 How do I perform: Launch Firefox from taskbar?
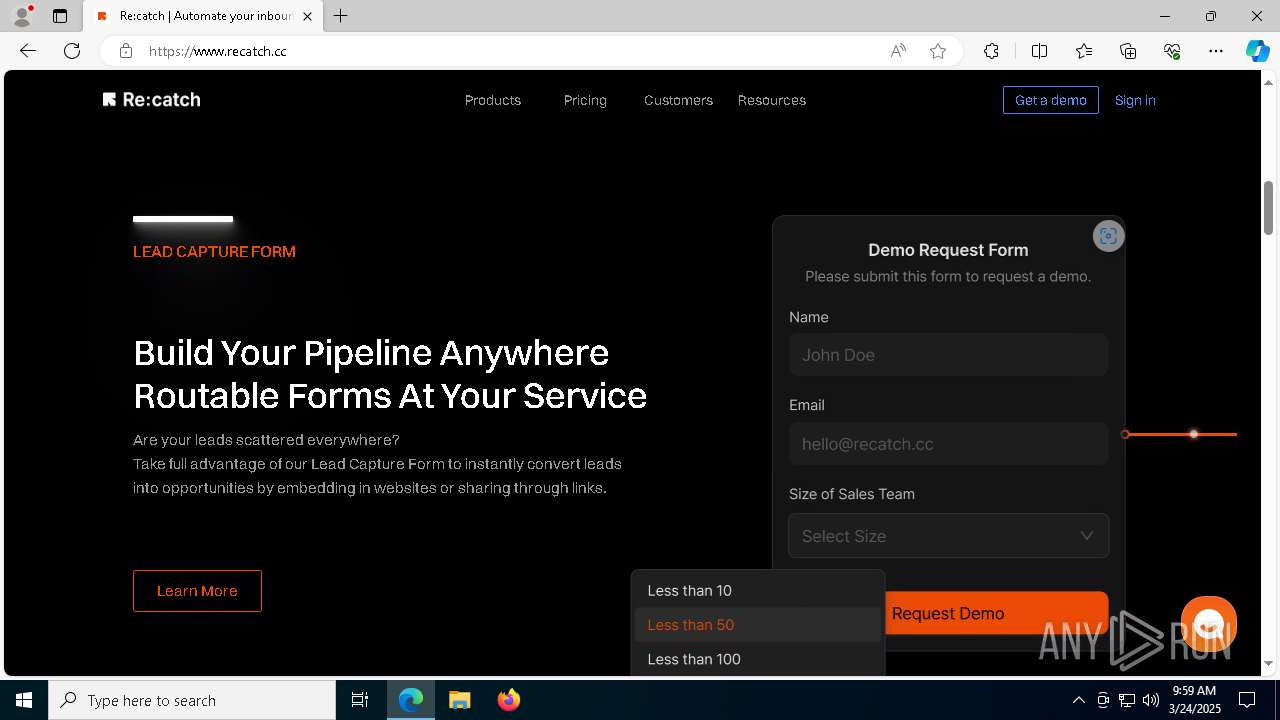(509, 700)
